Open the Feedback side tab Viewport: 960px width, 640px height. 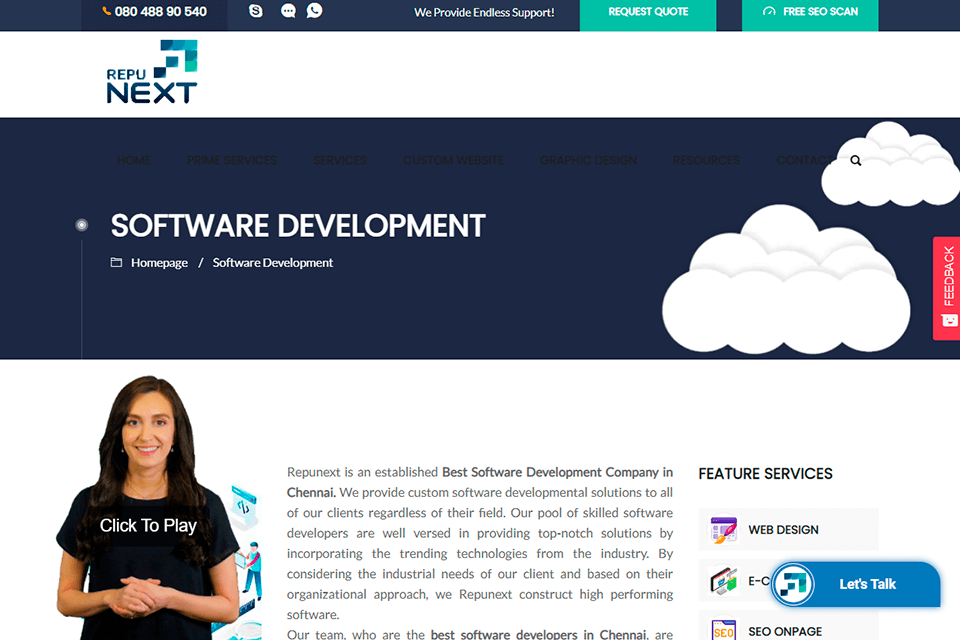click(x=947, y=288)
